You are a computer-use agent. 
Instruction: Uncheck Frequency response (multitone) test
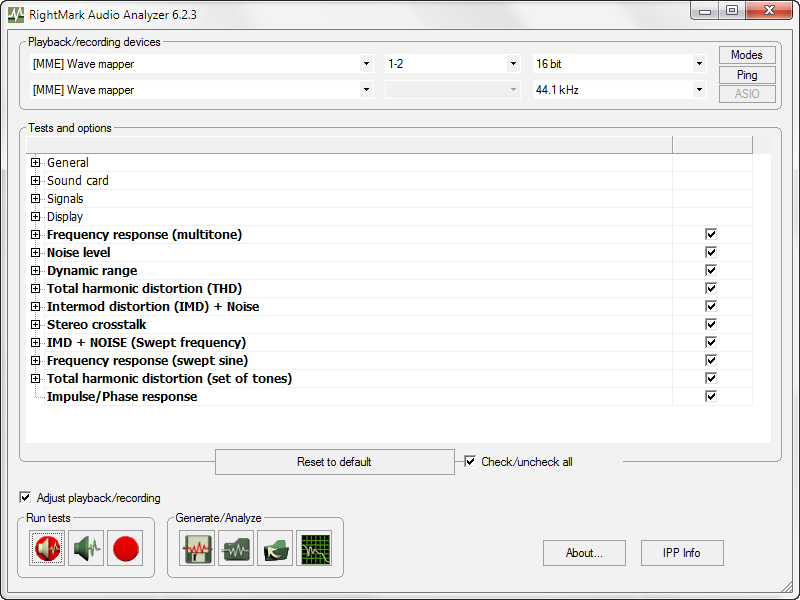point(711,234)
